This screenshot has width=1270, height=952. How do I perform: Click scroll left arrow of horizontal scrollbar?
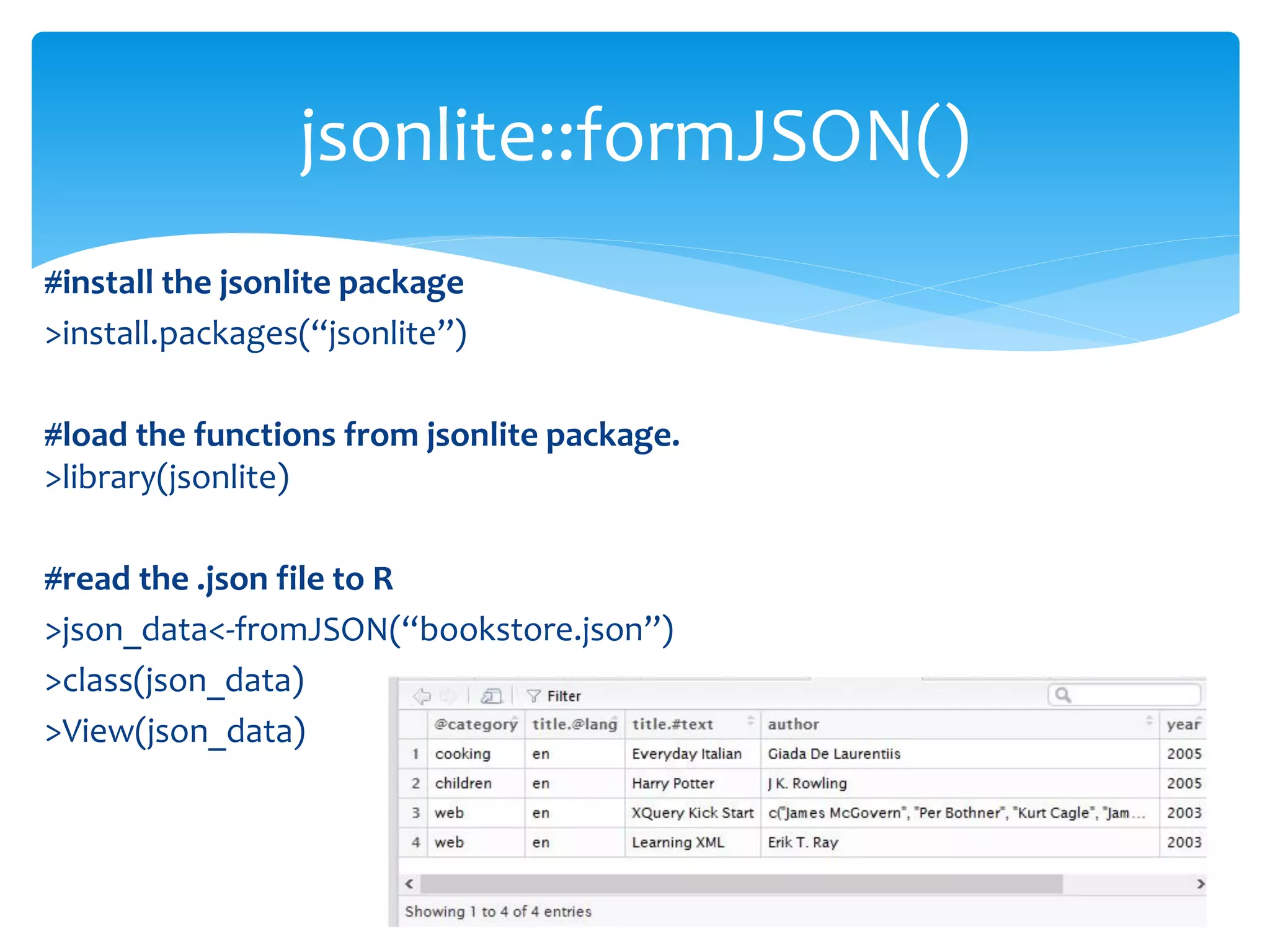409,884
